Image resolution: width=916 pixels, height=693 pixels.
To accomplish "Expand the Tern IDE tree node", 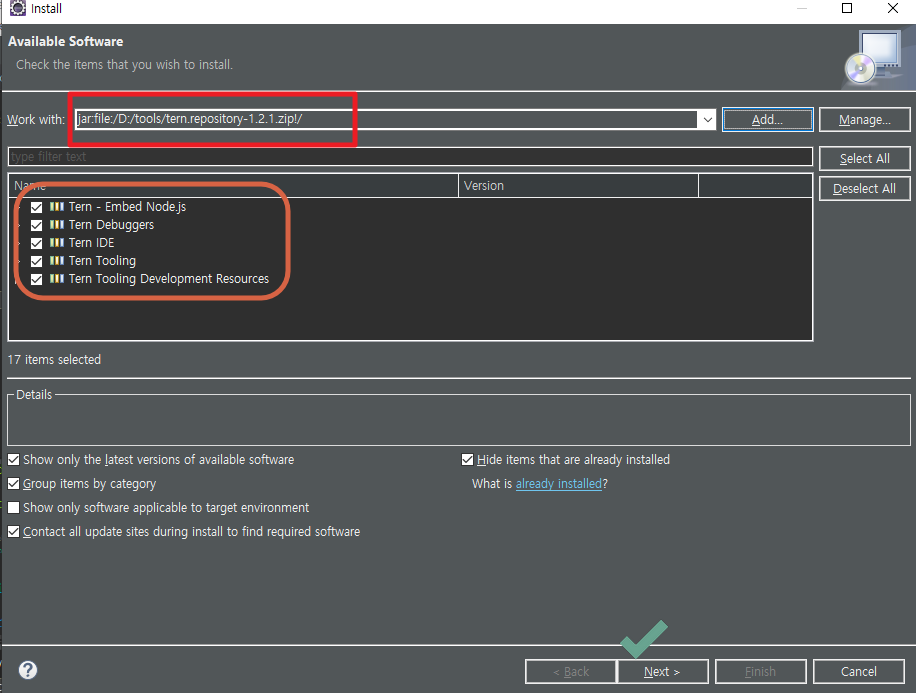I will 20,243.
